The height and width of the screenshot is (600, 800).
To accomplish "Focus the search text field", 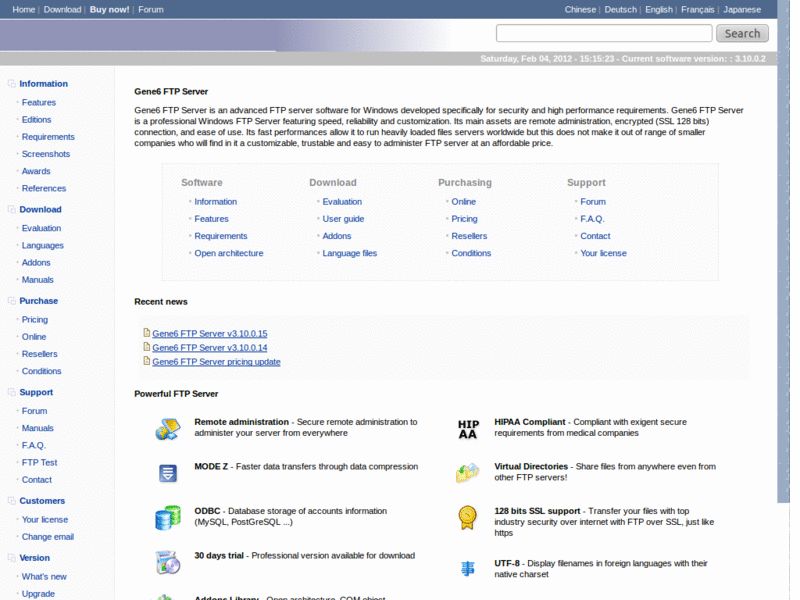I will coord(604,33).
